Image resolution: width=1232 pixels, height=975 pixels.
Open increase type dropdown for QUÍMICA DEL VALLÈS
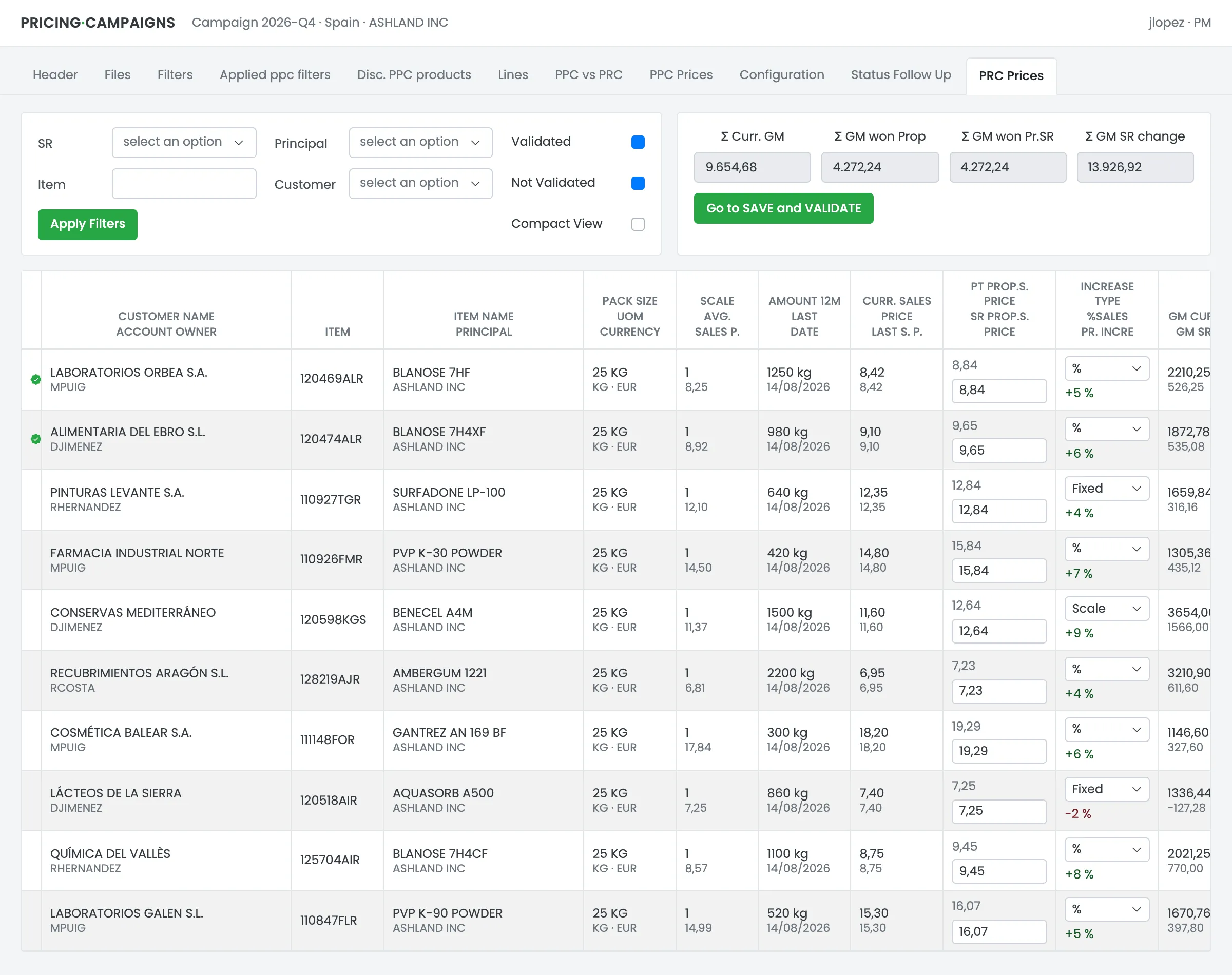coord(1106,849)
